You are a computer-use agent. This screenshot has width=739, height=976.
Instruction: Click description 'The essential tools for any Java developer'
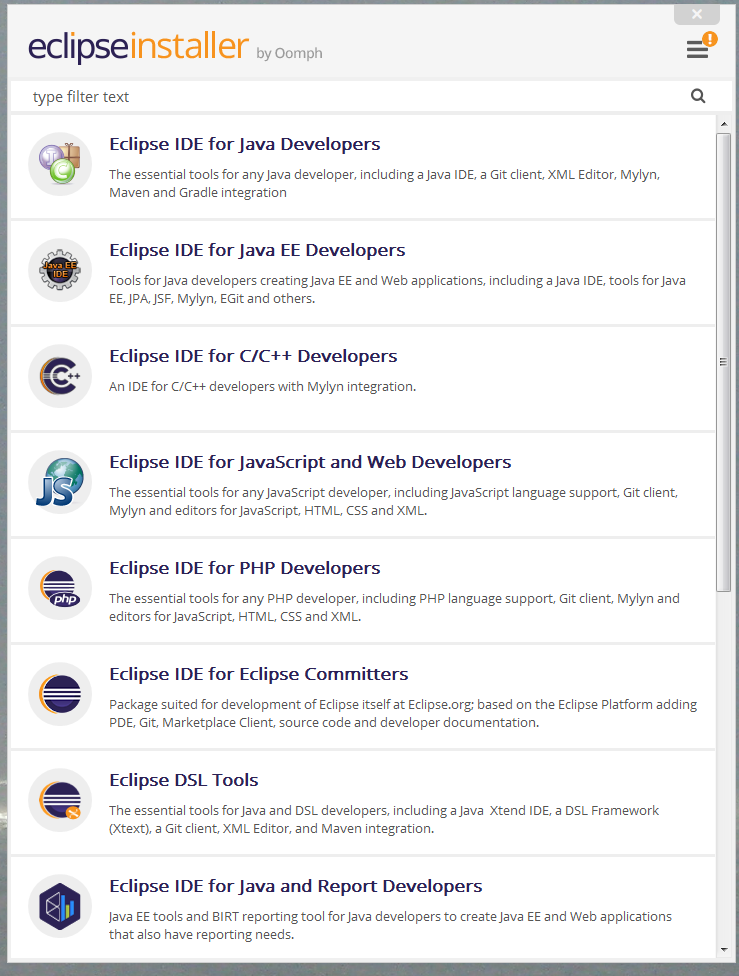(385, 184)
